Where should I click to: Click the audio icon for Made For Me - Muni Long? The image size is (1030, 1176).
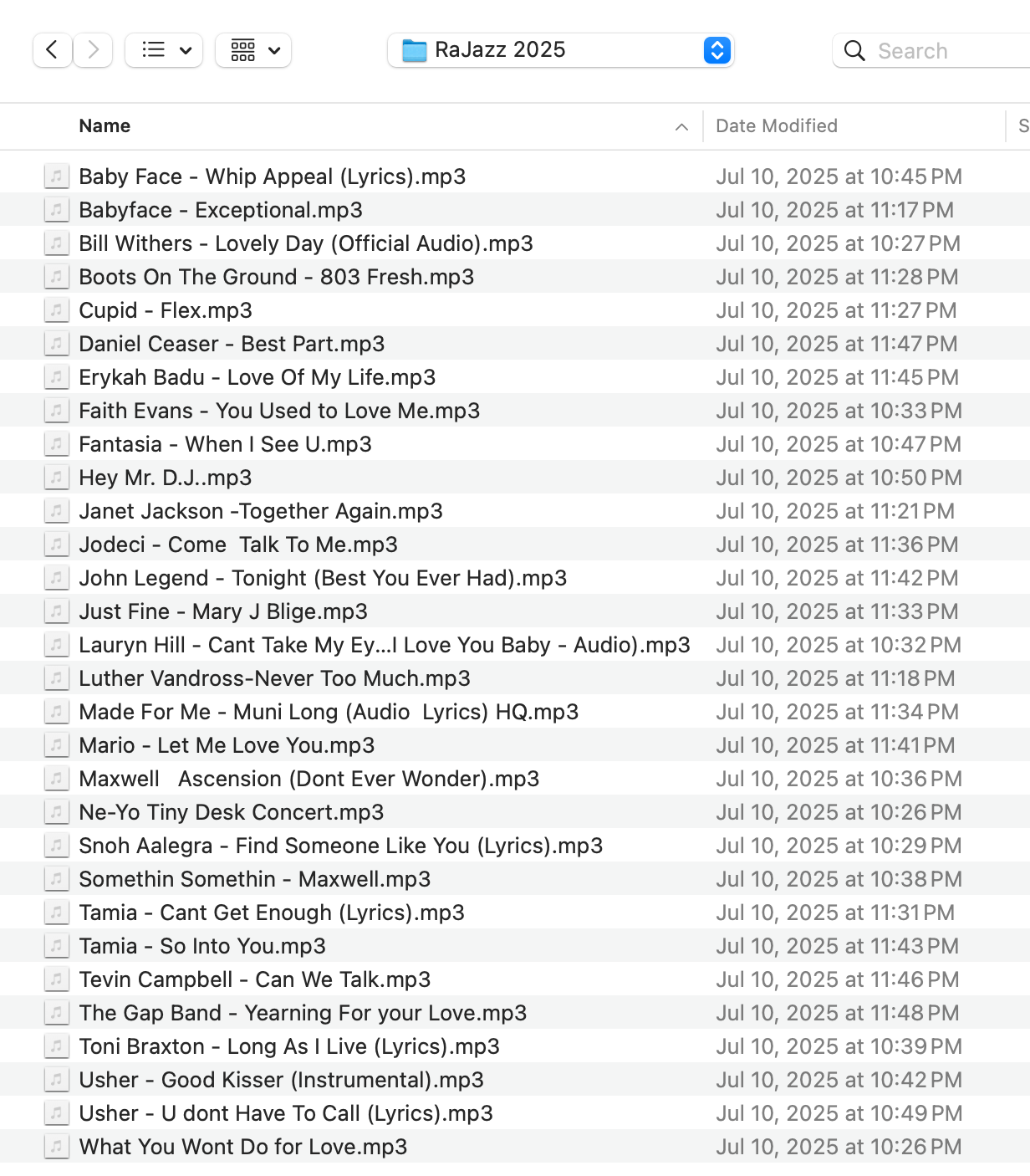pyautogui.click(x=56, y=712)
